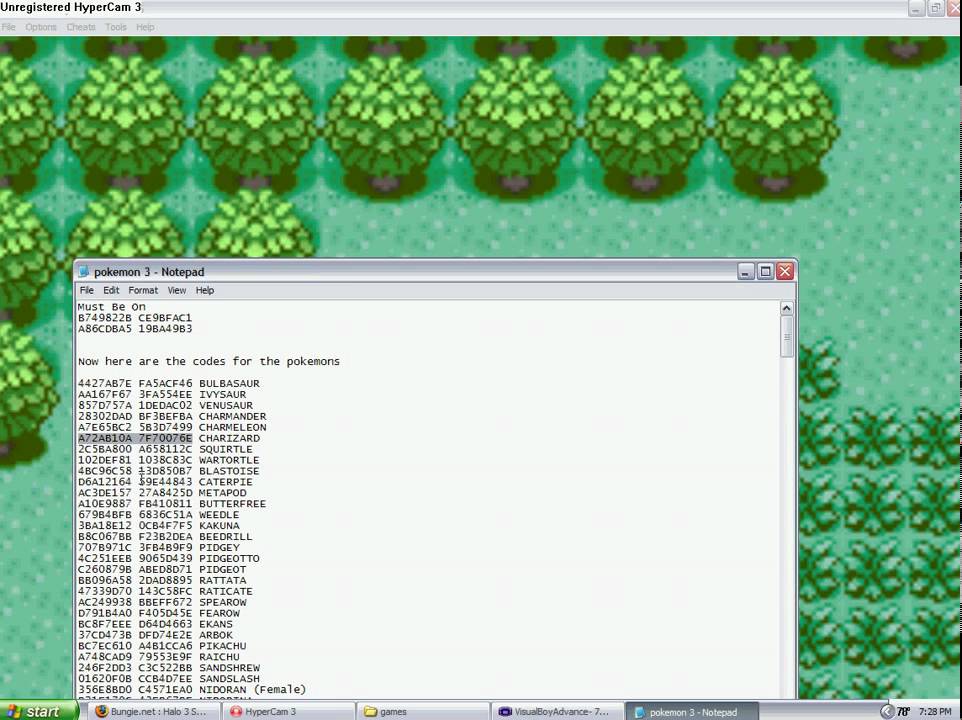Click the NIDORAN (Female) code line

(x=192, y=689)
